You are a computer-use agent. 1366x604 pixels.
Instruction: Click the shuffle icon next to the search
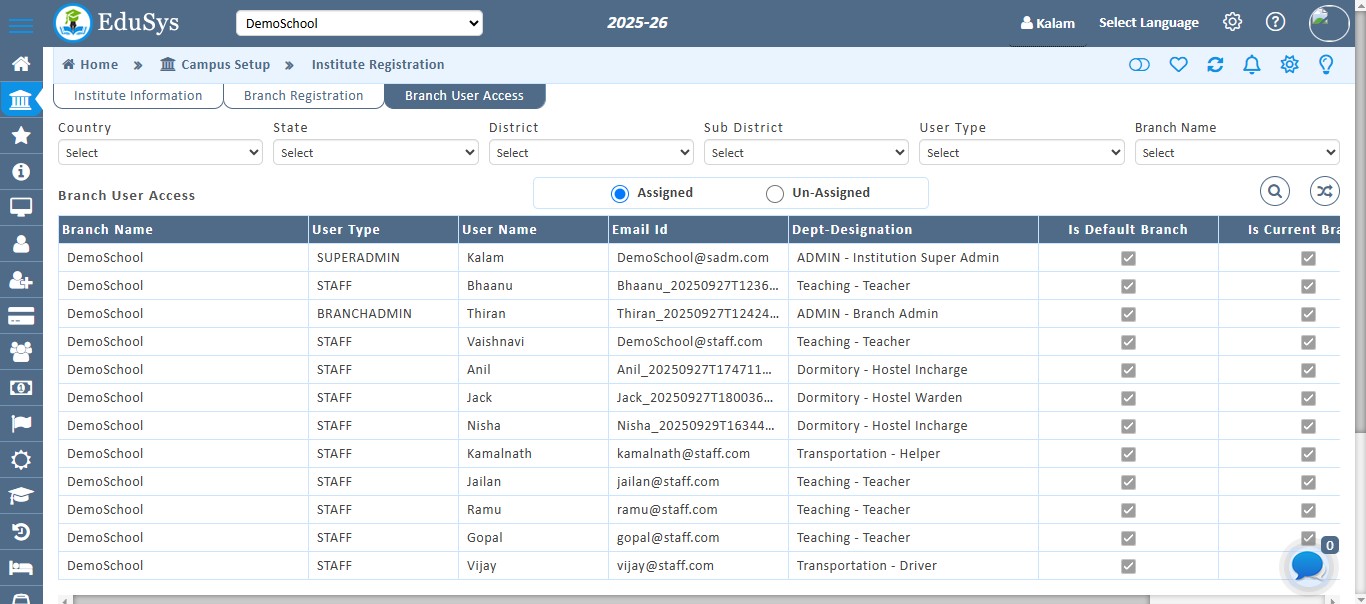1324,190
